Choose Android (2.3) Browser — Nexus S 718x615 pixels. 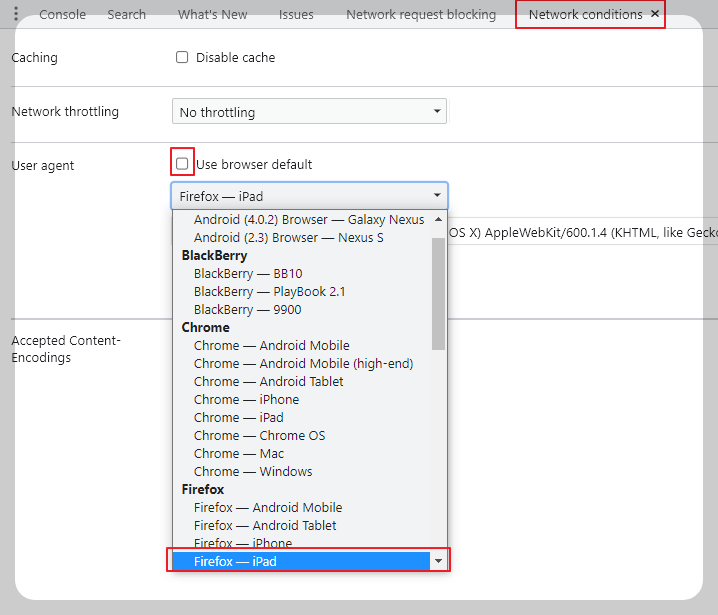coord(302,238)
